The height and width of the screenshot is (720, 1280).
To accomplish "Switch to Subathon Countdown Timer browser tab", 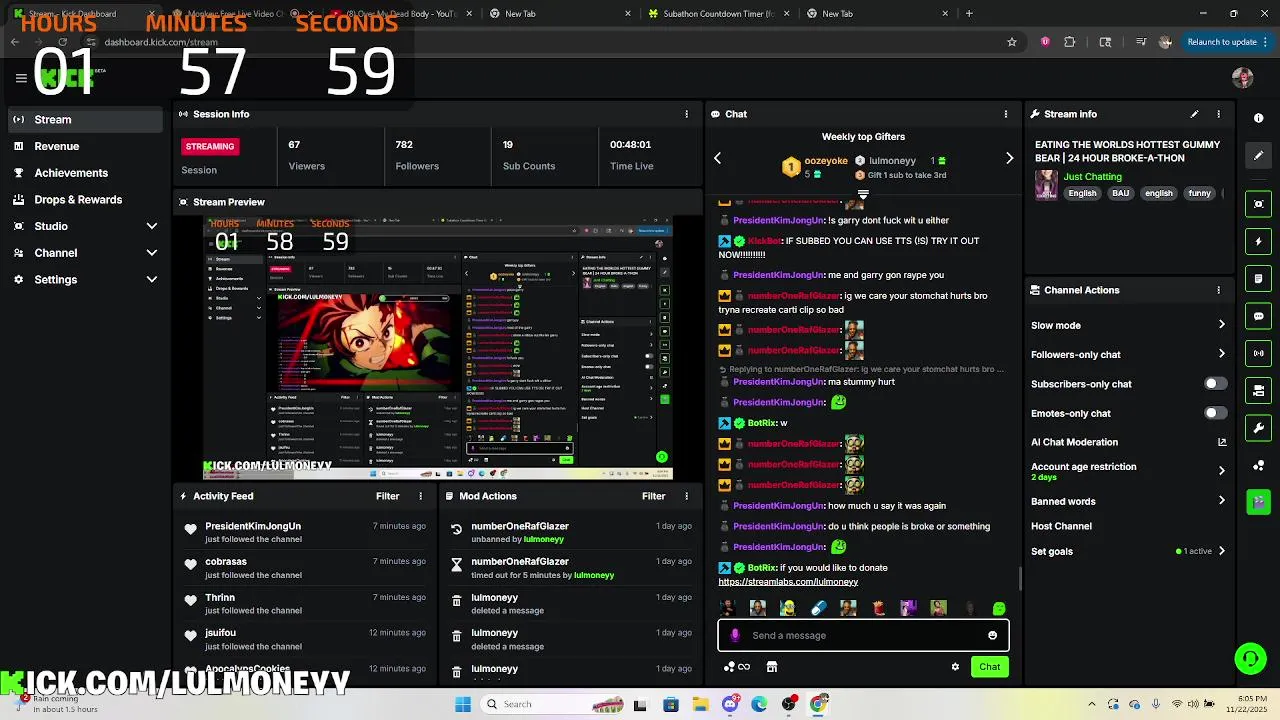I will 717,14.
